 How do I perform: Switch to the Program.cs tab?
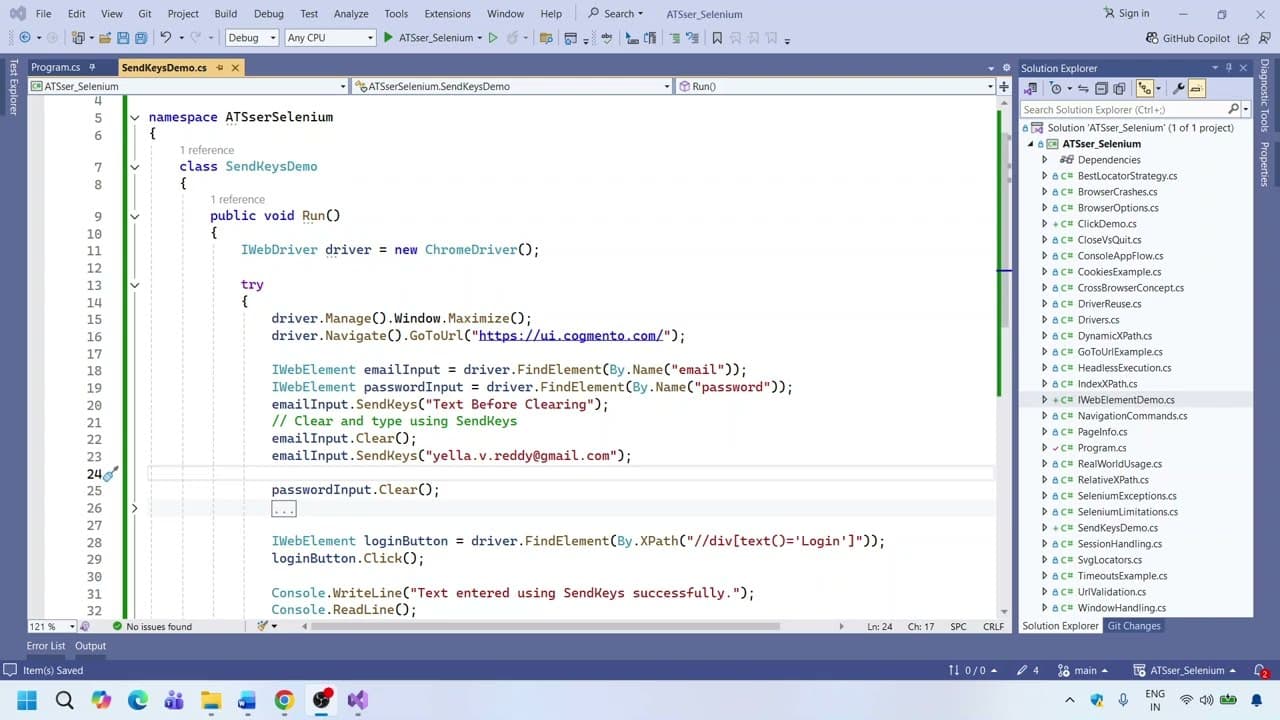(x=55, y=67)
